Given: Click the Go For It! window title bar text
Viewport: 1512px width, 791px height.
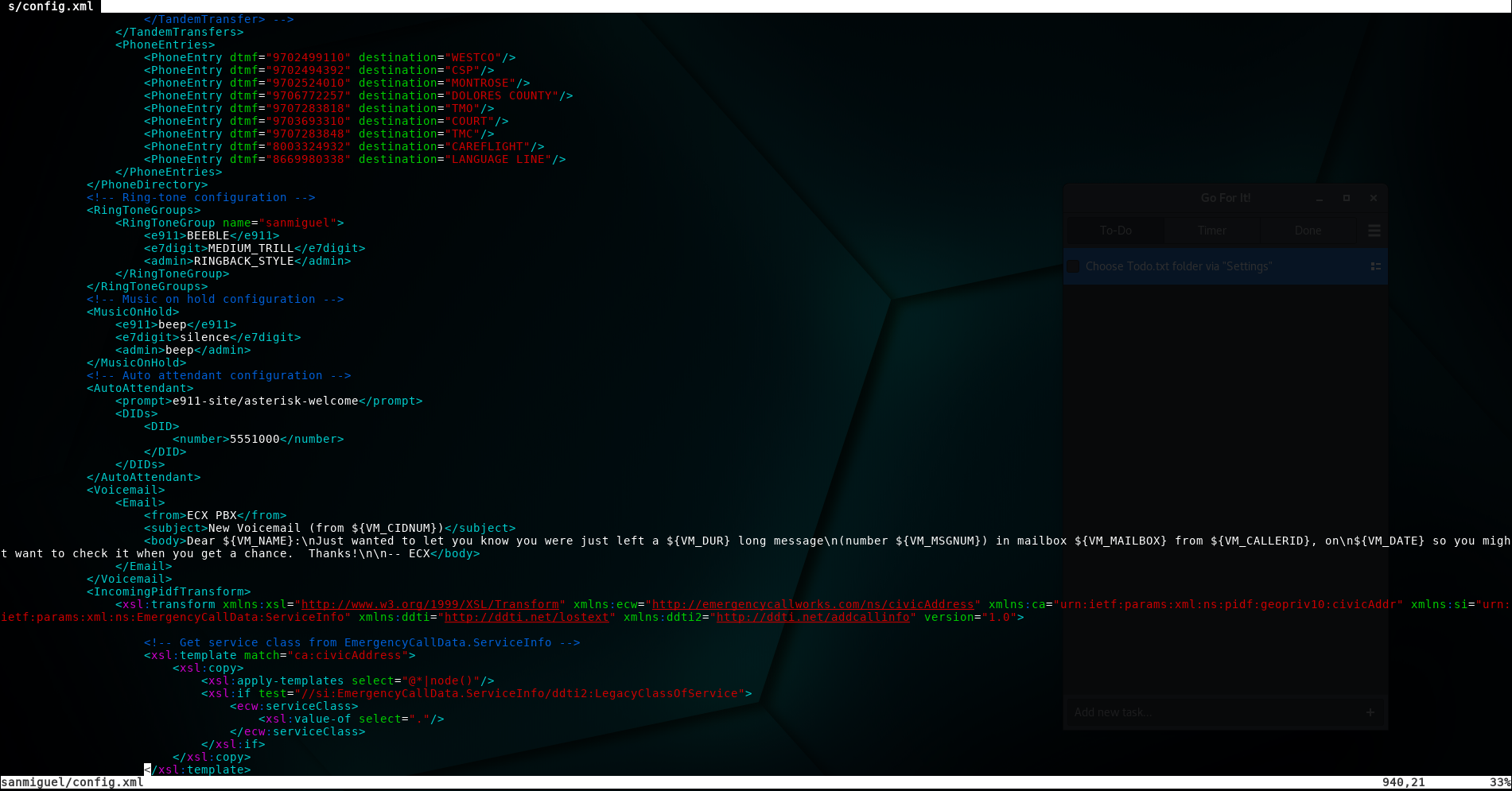Looking at the screenshot, I should 1225,198.
